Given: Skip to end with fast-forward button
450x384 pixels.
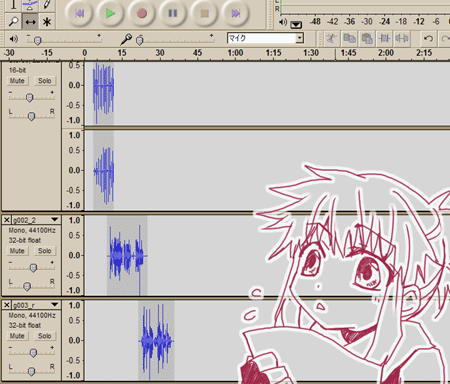Looking at the screenshot, I should [x=236, y=13].
